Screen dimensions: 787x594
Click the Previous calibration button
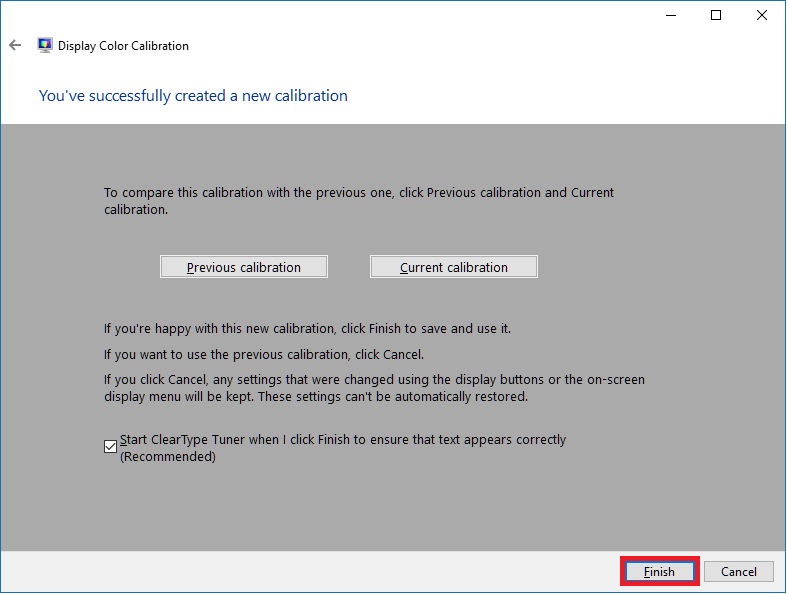click(244, 267)
